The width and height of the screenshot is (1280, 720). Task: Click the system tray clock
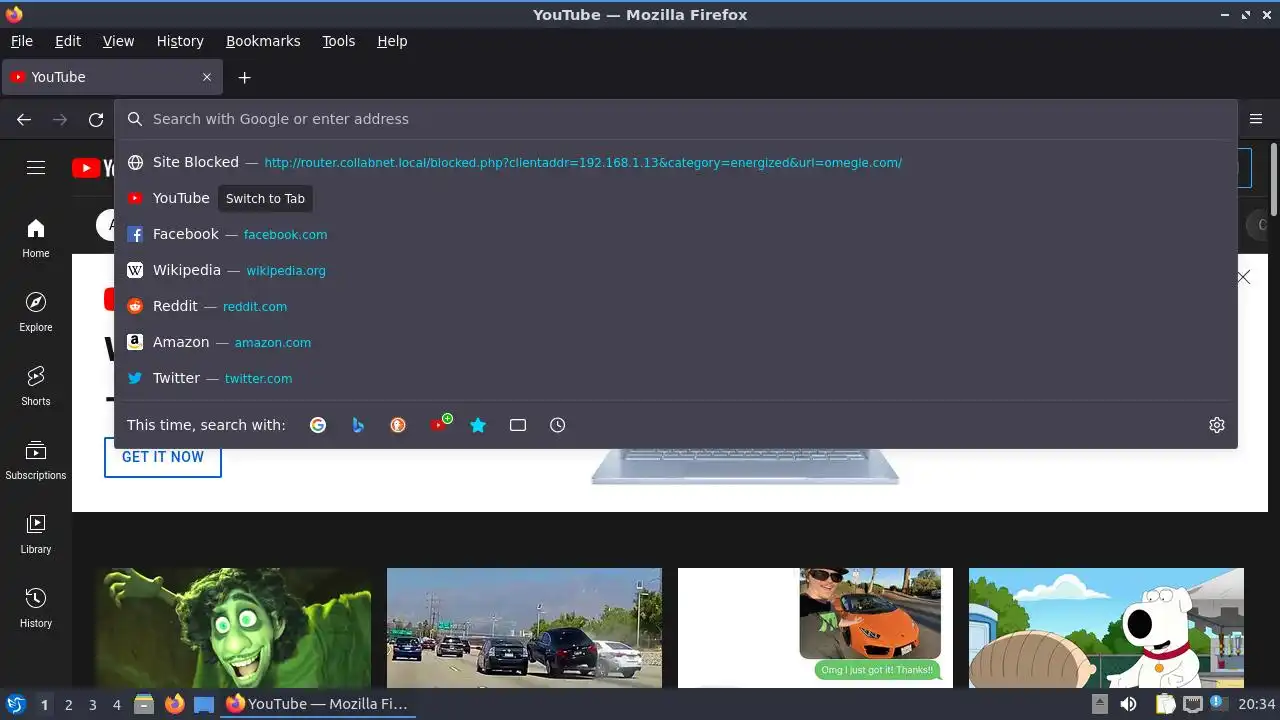1257,704
